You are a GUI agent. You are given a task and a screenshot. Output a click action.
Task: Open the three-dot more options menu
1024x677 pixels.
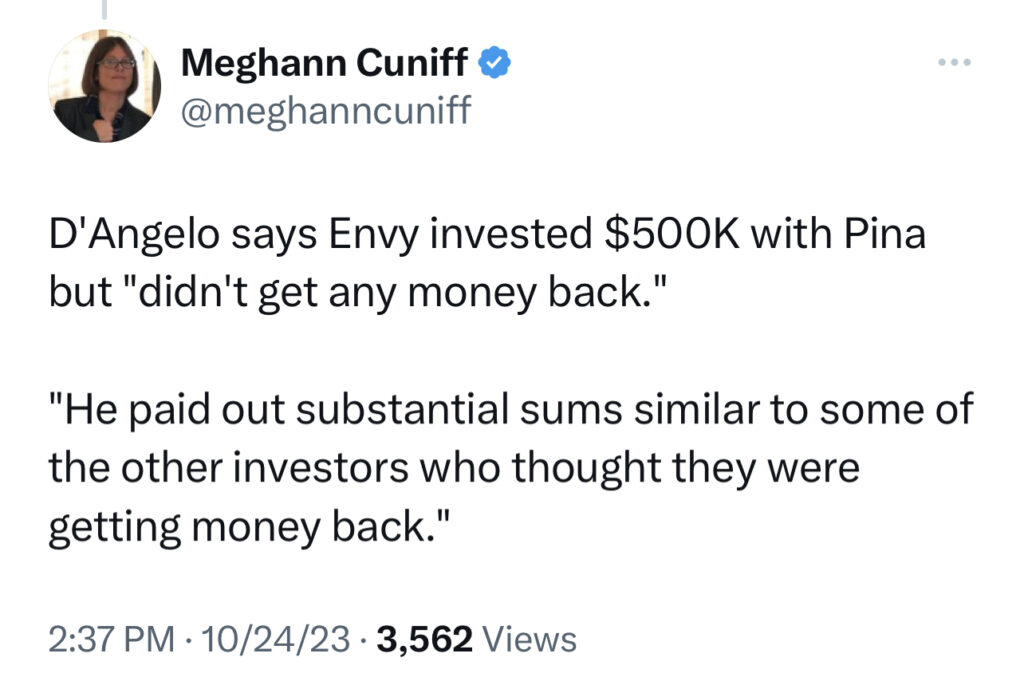[x=954, y=63]
